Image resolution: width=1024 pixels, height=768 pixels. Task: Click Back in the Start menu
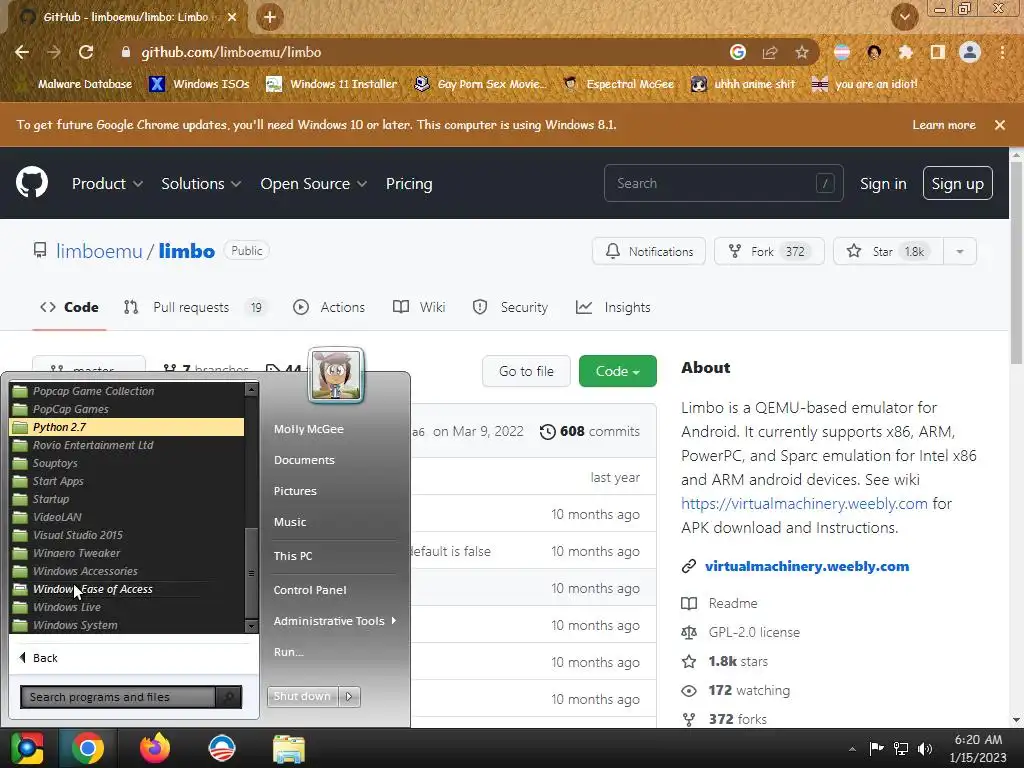[x=39, y=658]
